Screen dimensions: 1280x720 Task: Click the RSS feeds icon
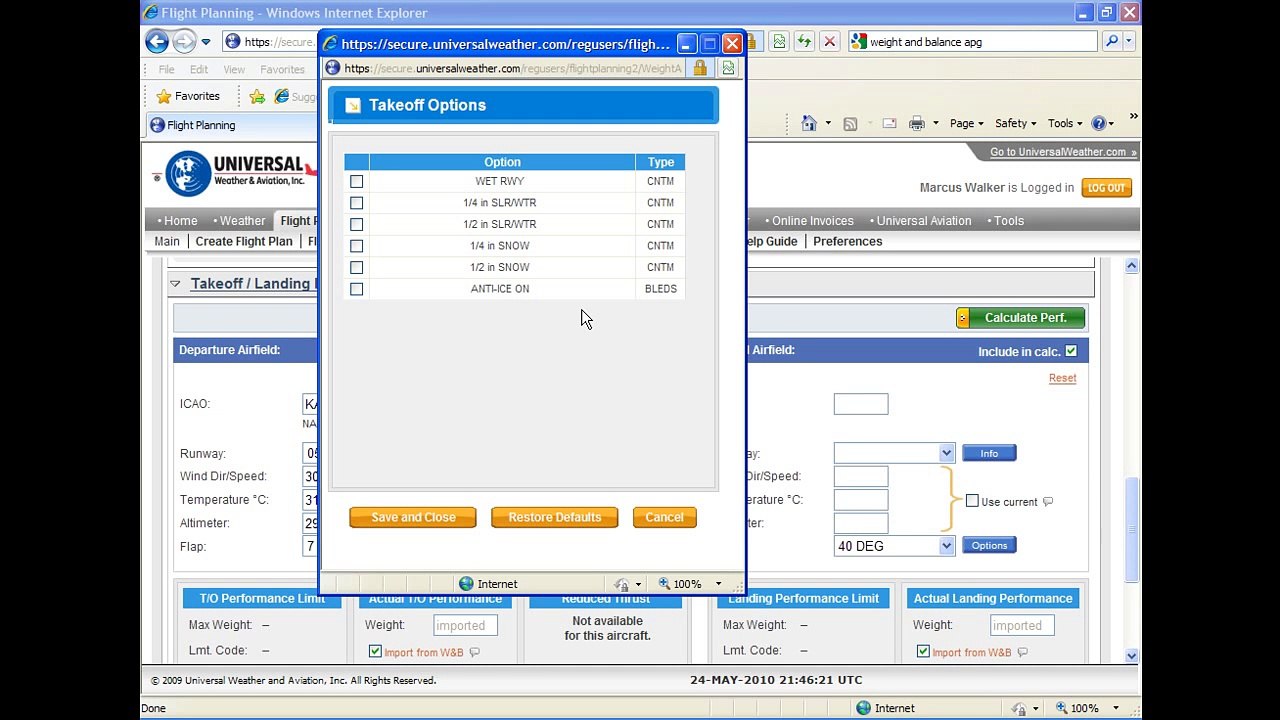pos(850,123)
